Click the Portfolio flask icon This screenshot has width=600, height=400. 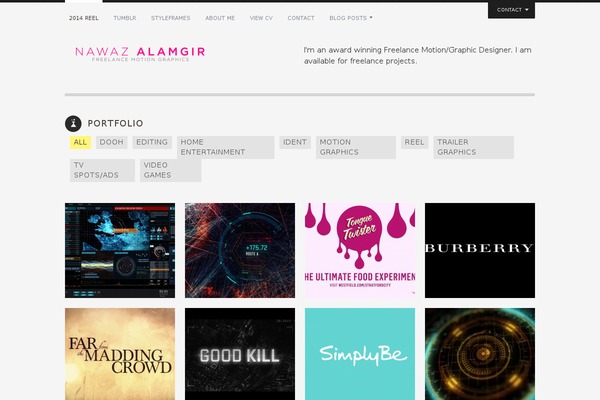73,124
